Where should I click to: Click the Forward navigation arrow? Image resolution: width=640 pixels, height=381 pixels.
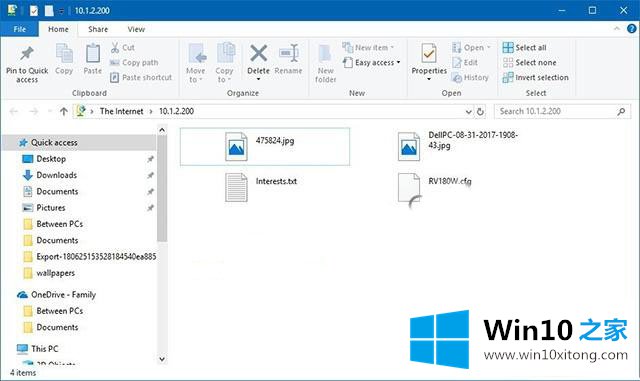[33, 111]
